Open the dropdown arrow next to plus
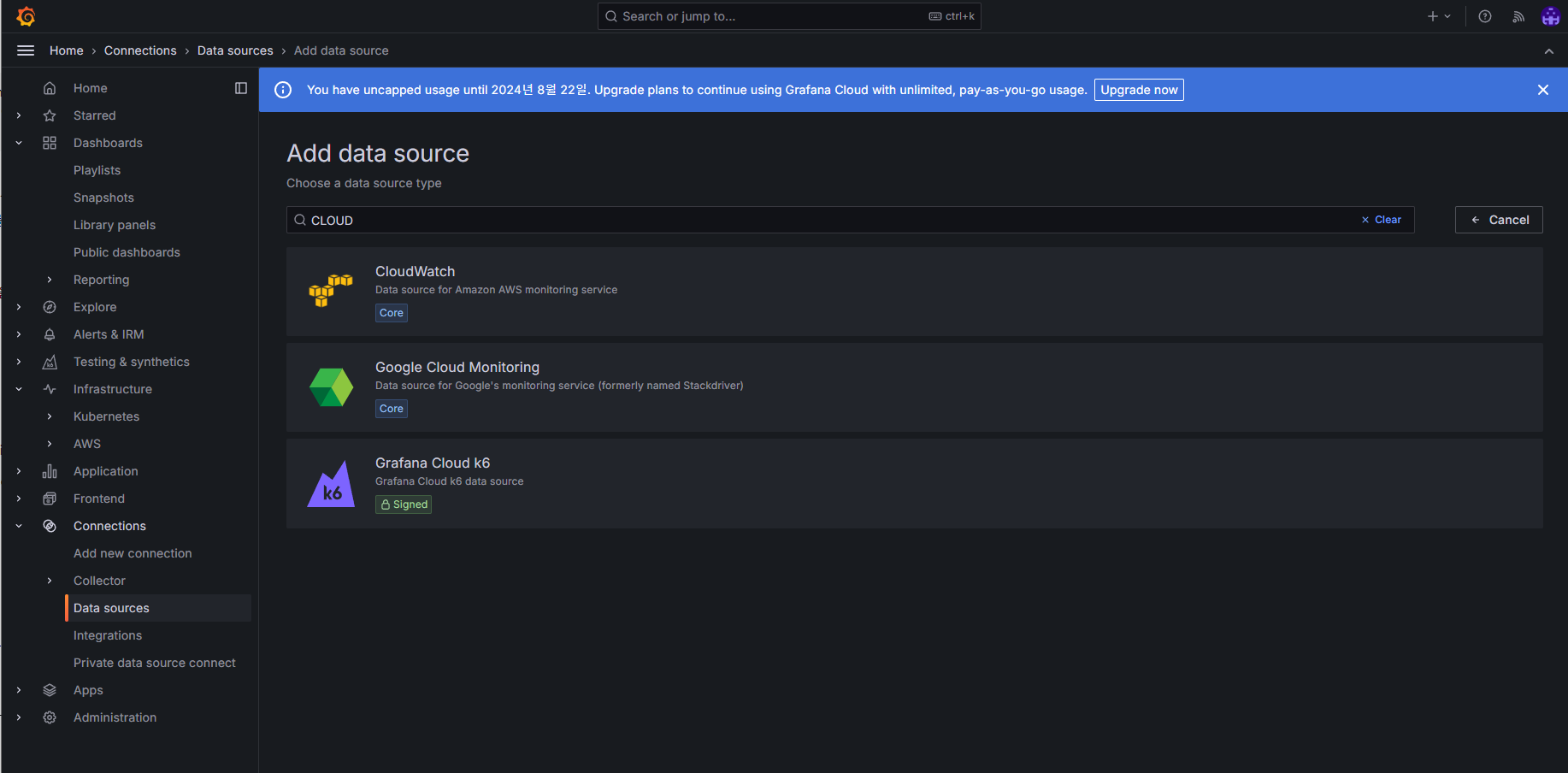 coord(1447,16)
